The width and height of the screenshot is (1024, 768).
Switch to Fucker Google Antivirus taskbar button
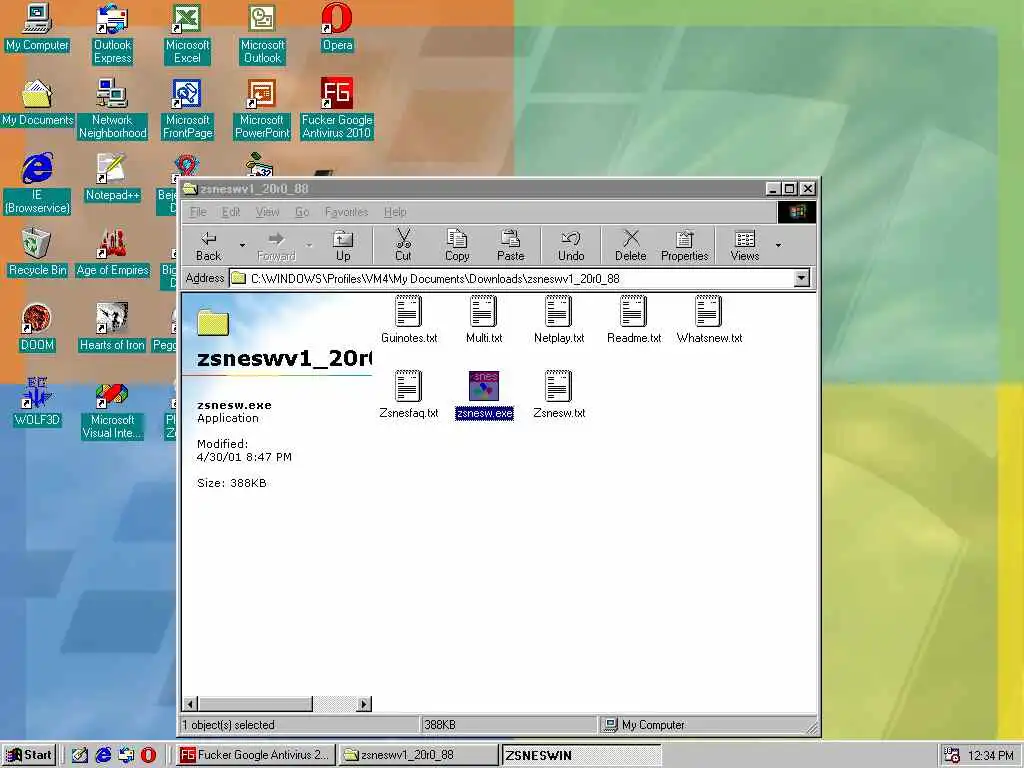tap(256, 755)
